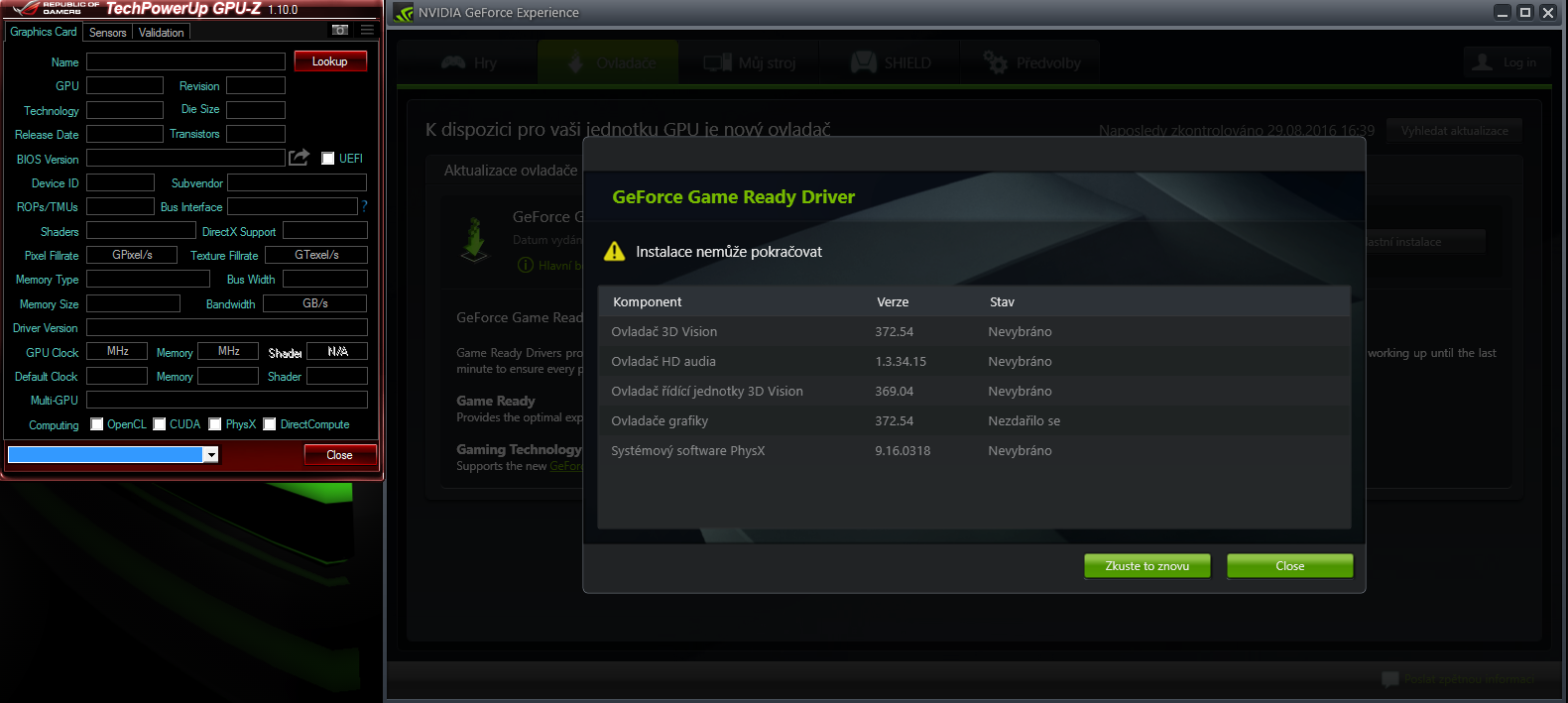Open the Sensors tab
The height and width of the screenshot is (703, 1568).
[x=108, y=33]
